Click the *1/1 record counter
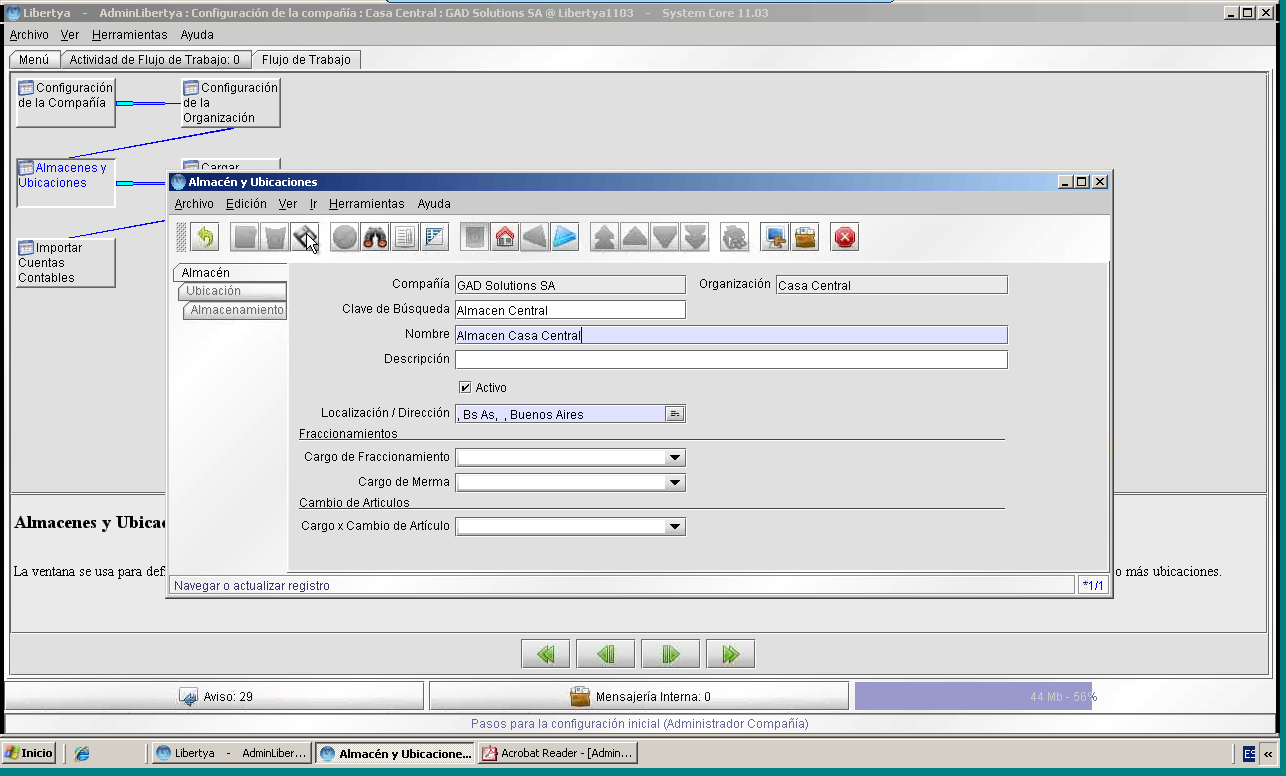1286x776 pixels. point(1093,585)
